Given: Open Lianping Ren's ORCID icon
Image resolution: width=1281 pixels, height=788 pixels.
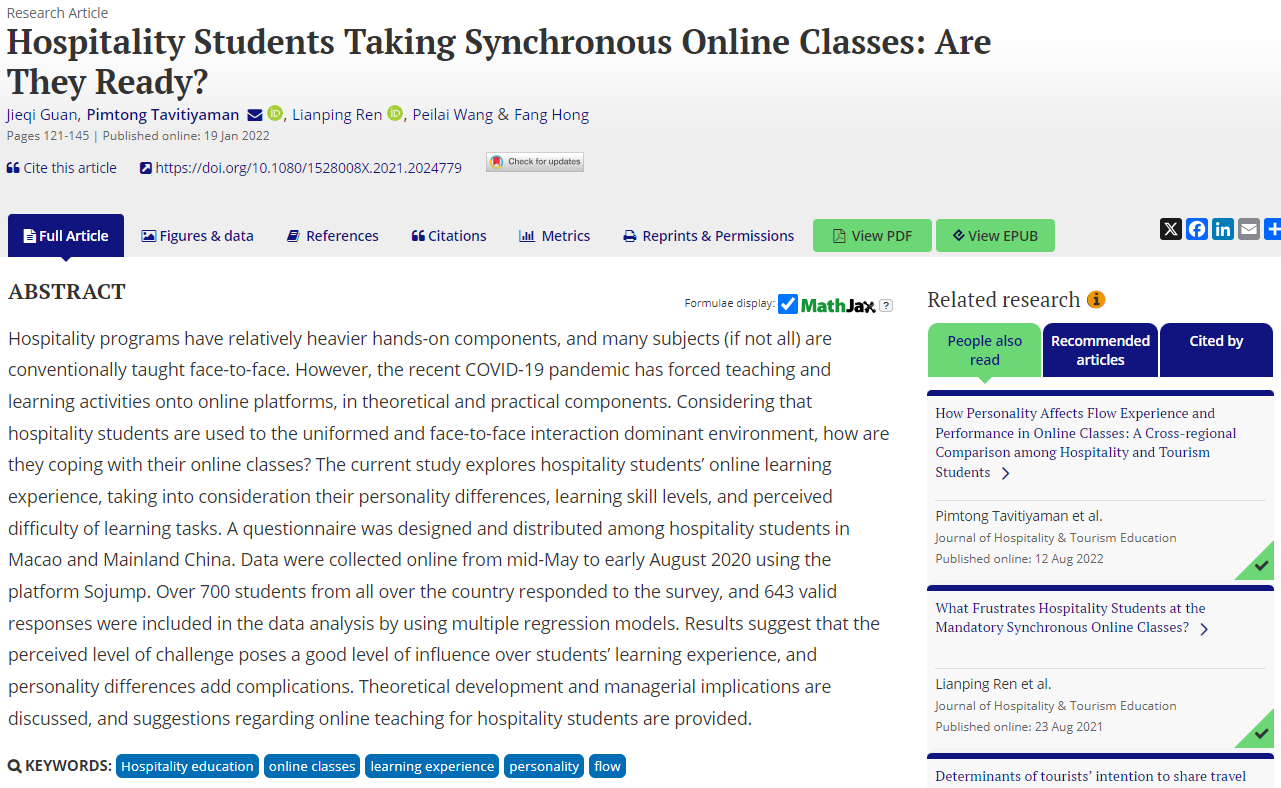Looking at the screenshot, I should (394, 114).
